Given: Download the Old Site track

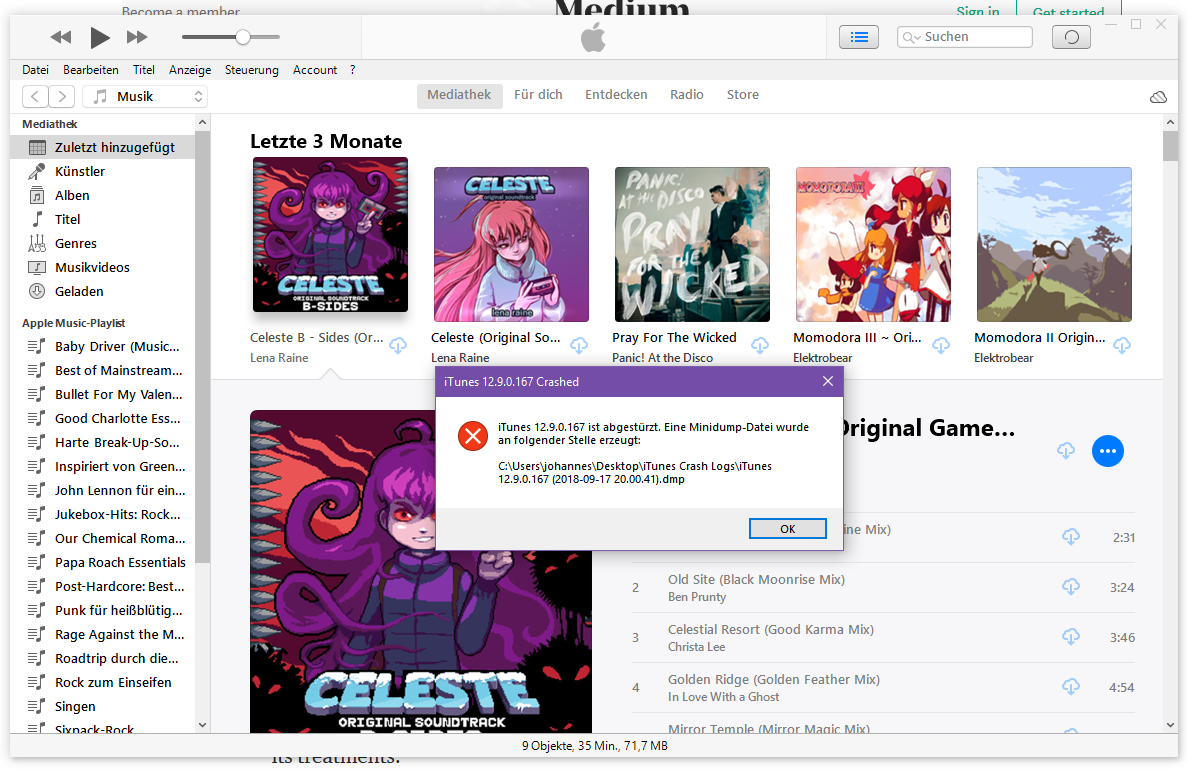Looking at the screenshot, I should pyautogui.click(x=1071, y=587).
